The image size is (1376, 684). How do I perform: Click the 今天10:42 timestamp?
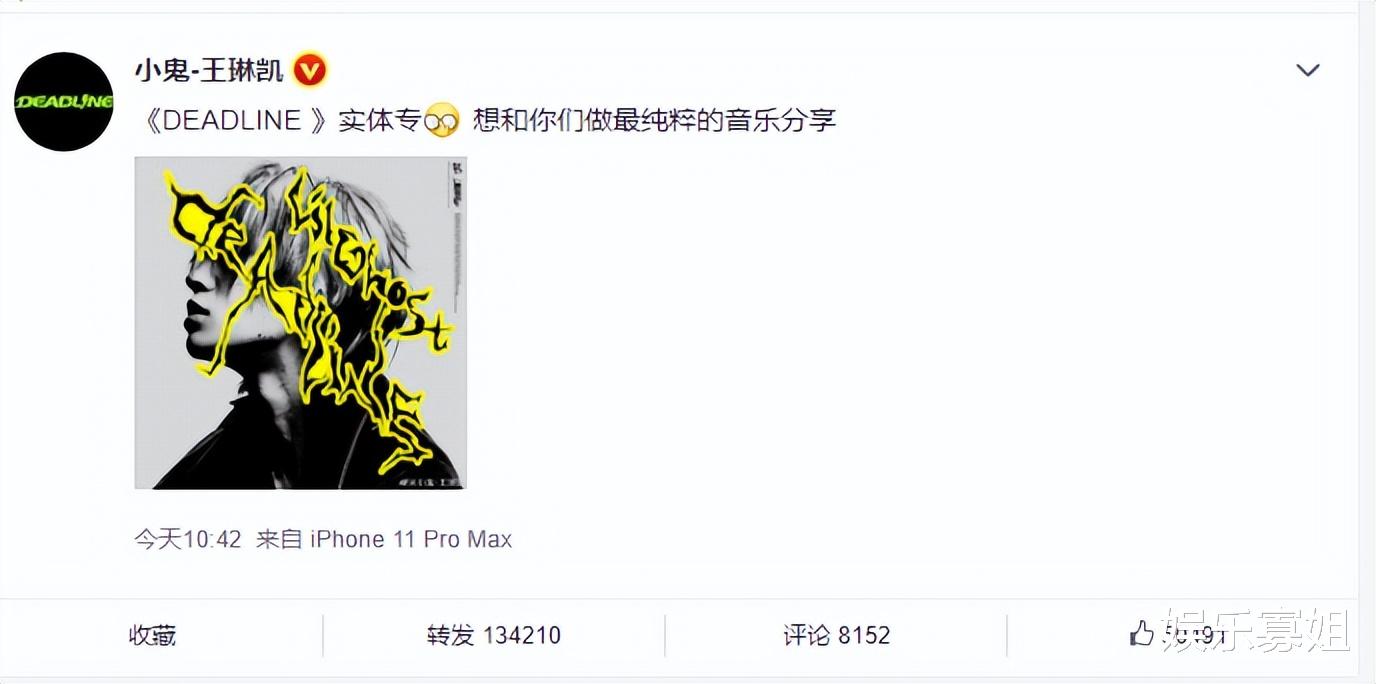coord(188,539)
